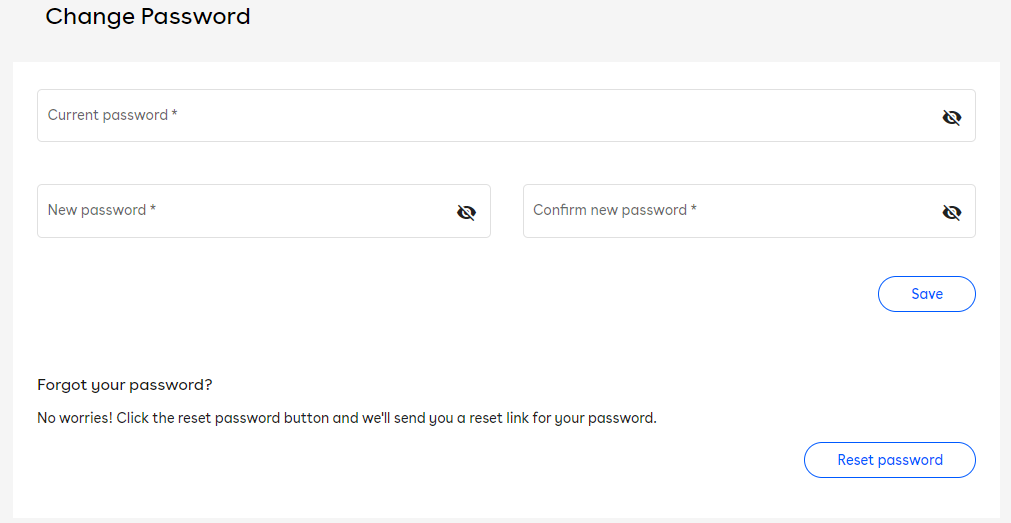Save the password changes
The height and width of the screenshot is (523, 1011).
click(x=926, y=294)
